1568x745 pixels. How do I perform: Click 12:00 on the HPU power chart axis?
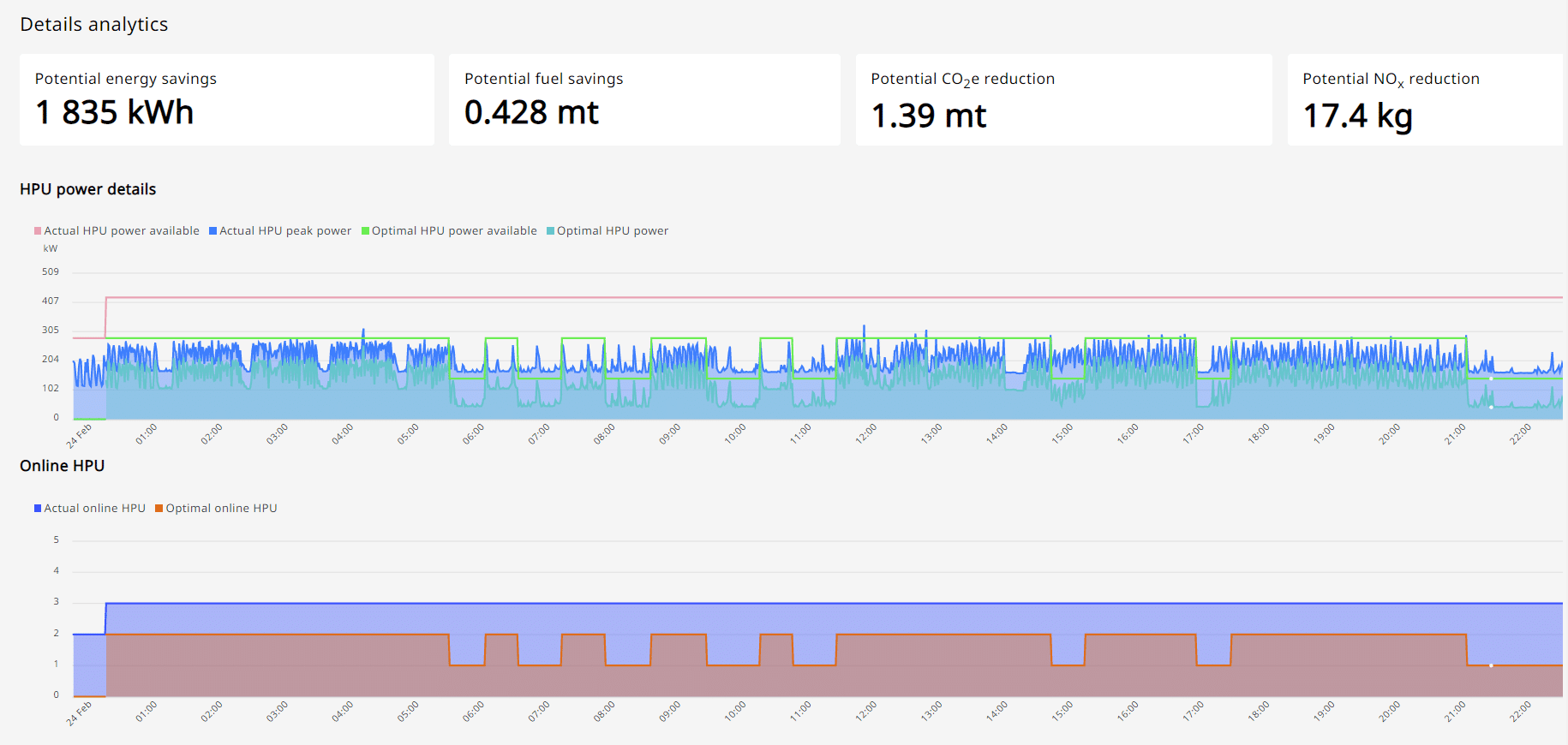[865, 434]
